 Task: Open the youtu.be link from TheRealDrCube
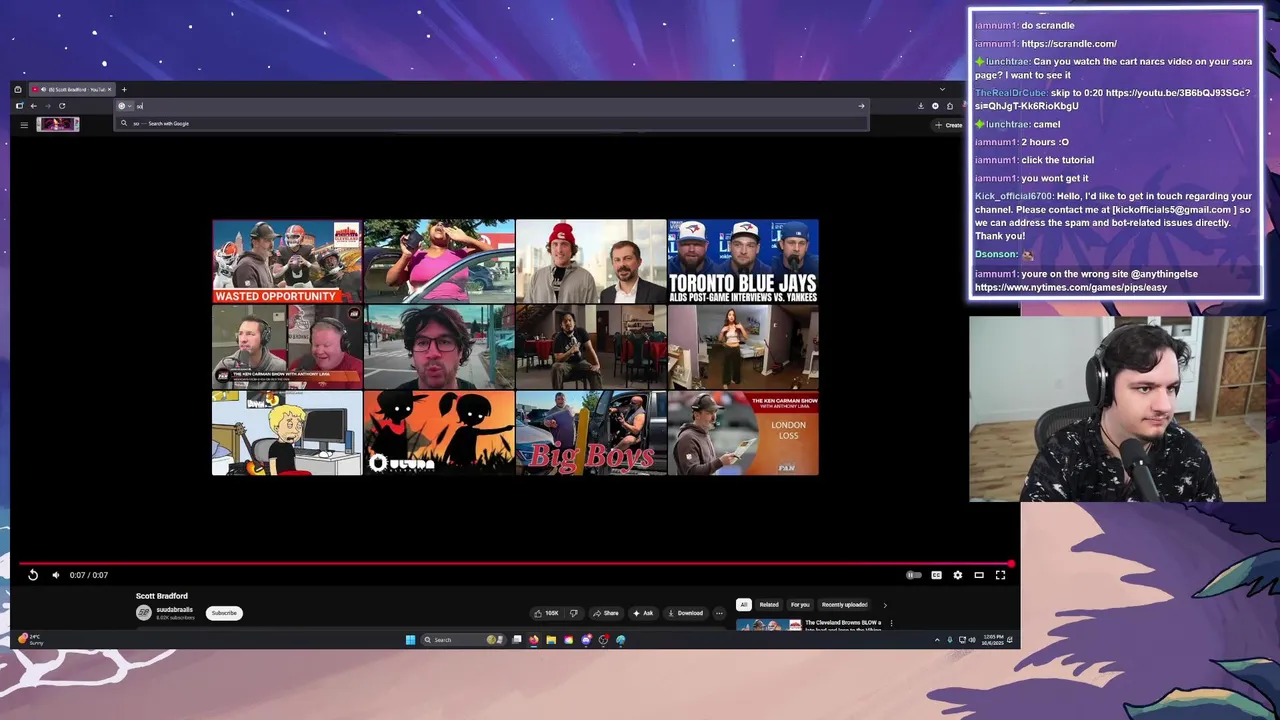click(1112, 99)
